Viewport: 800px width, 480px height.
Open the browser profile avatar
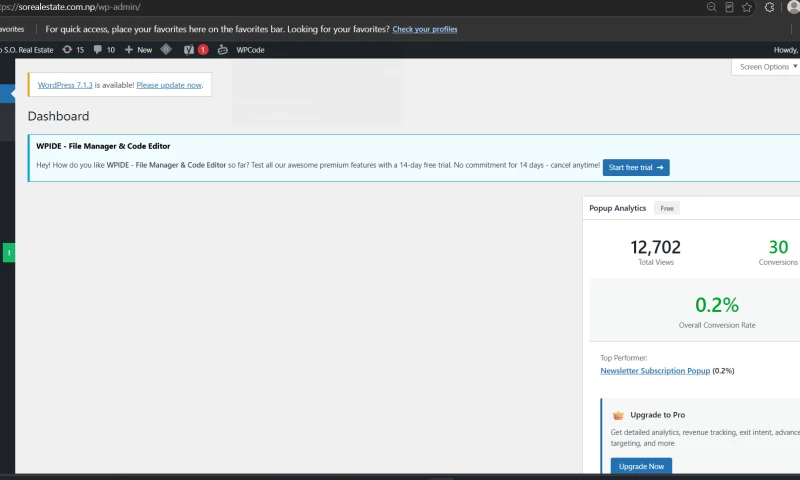793,7
